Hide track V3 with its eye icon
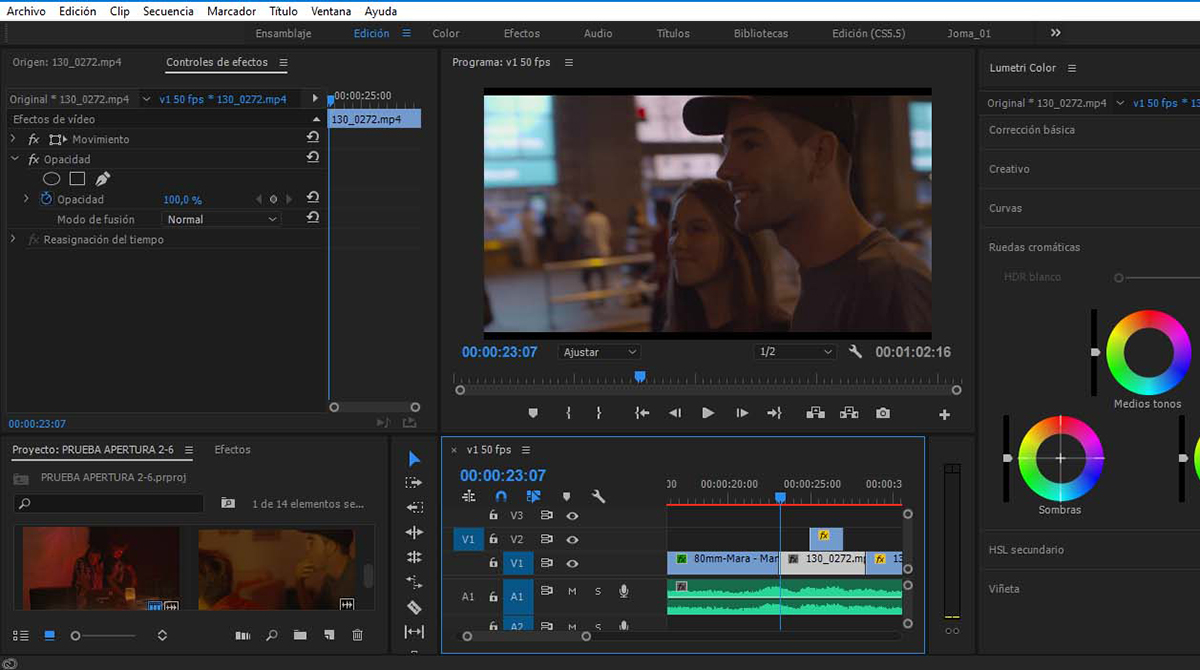The image size is (1200, 670). (572, 516)
